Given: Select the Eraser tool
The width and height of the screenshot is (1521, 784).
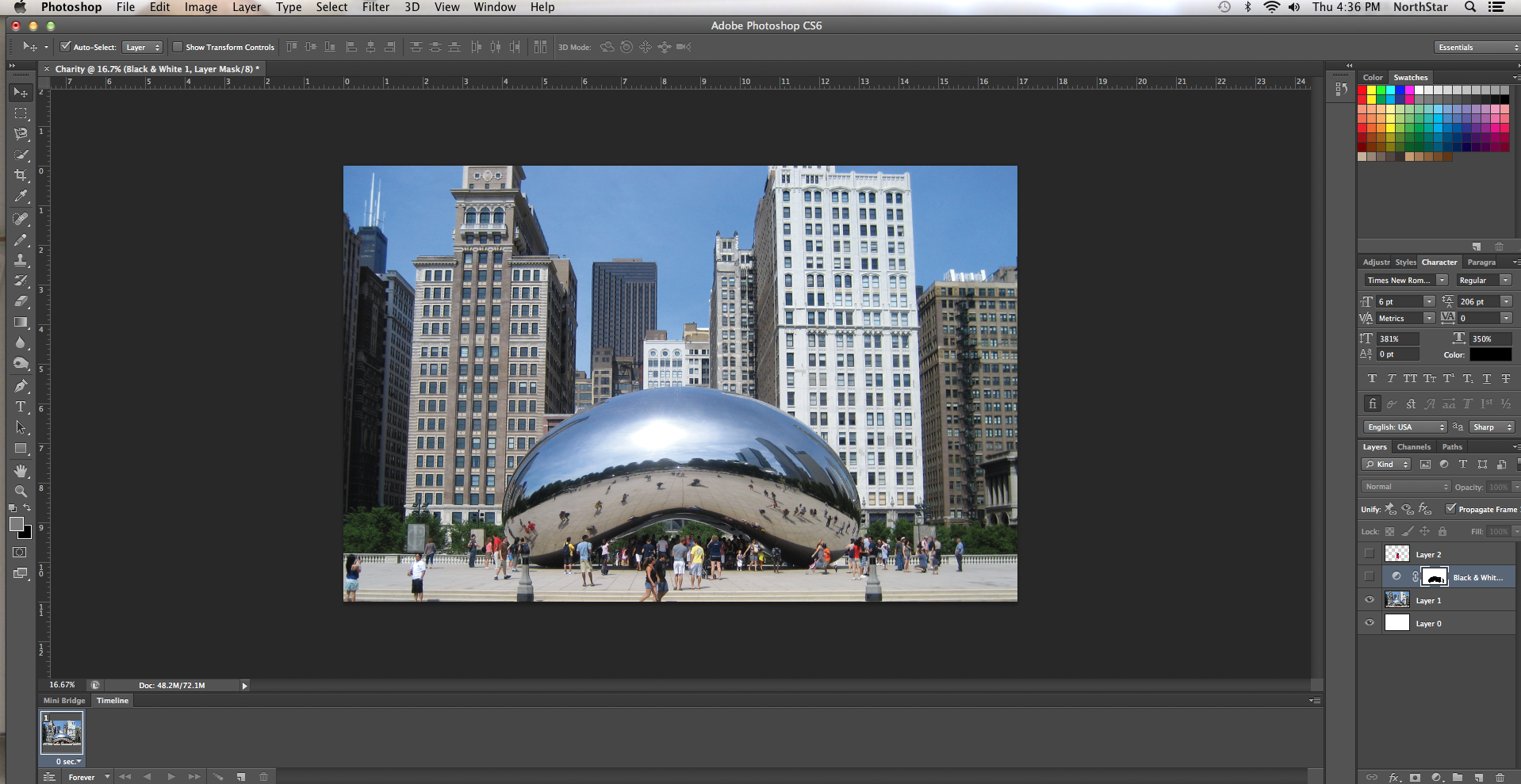Looking at the screenshot, I should (x=21, y=301).
